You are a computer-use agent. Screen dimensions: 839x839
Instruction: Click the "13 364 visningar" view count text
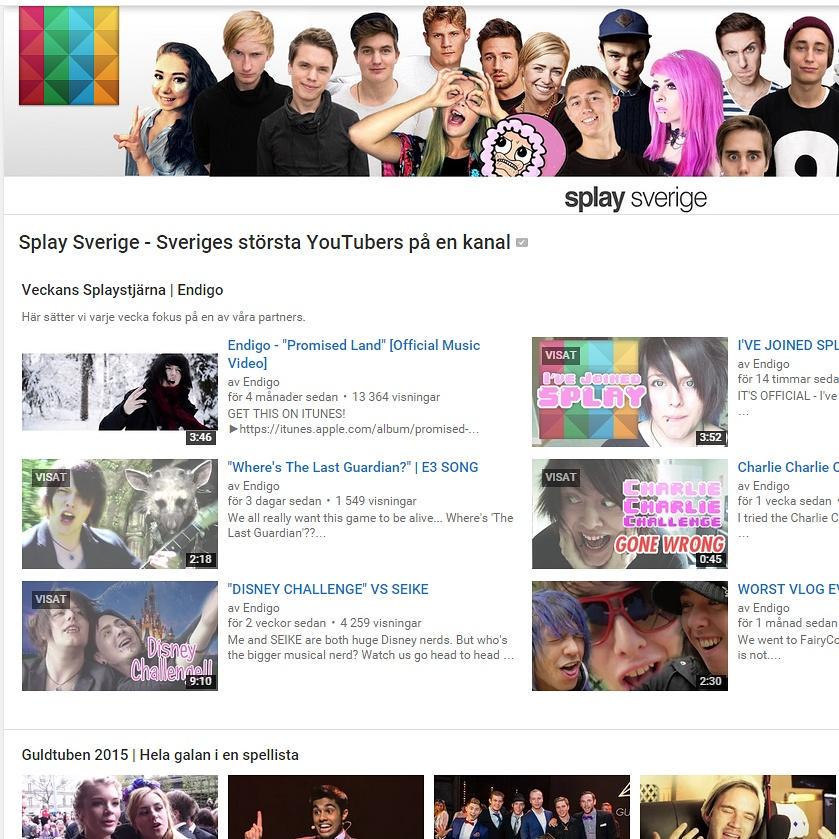396,397
